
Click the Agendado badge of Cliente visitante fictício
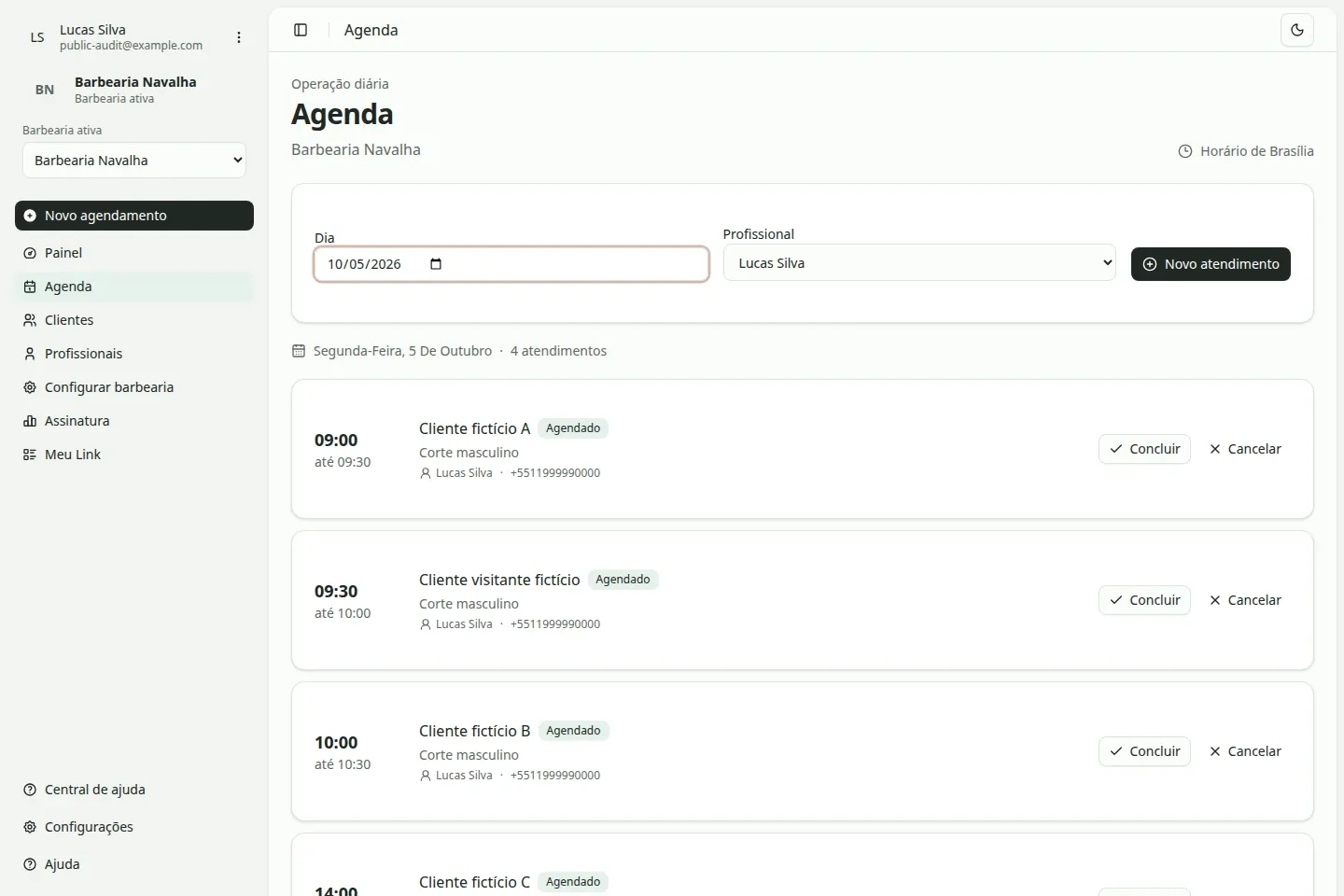point(623,580)
